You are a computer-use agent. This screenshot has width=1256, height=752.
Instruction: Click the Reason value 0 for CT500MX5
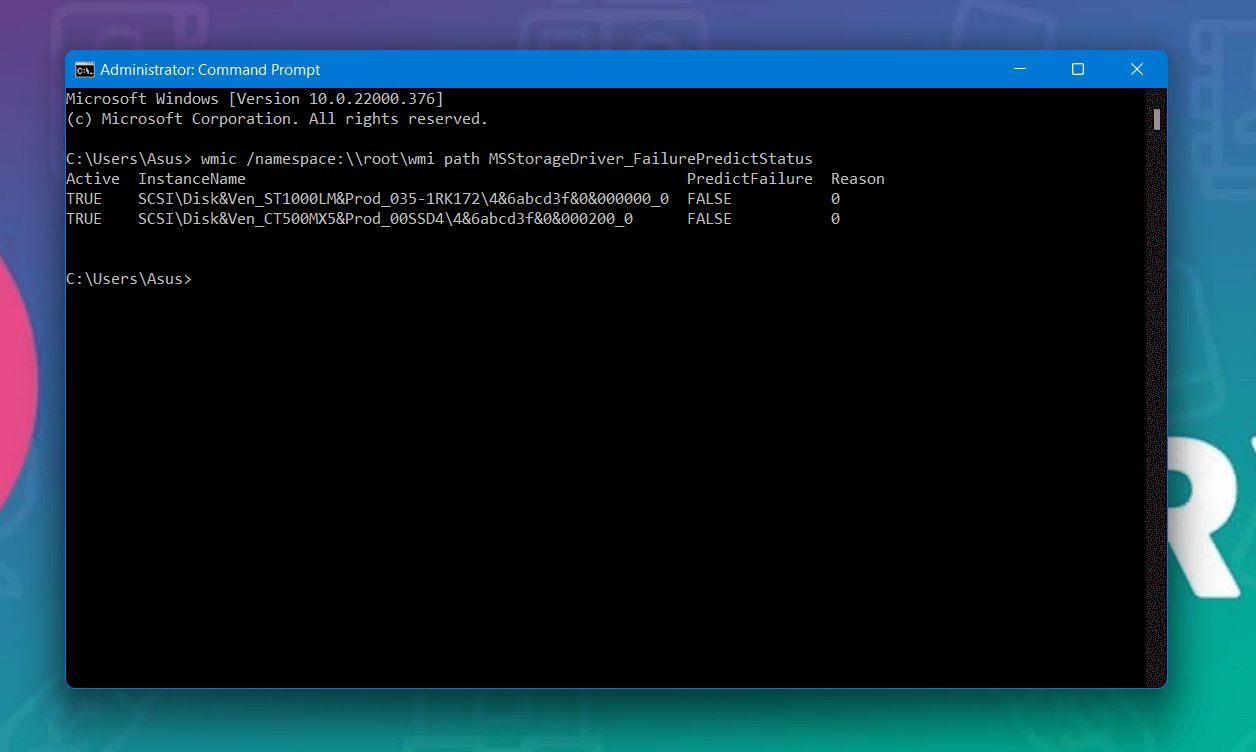coord(835,219)
